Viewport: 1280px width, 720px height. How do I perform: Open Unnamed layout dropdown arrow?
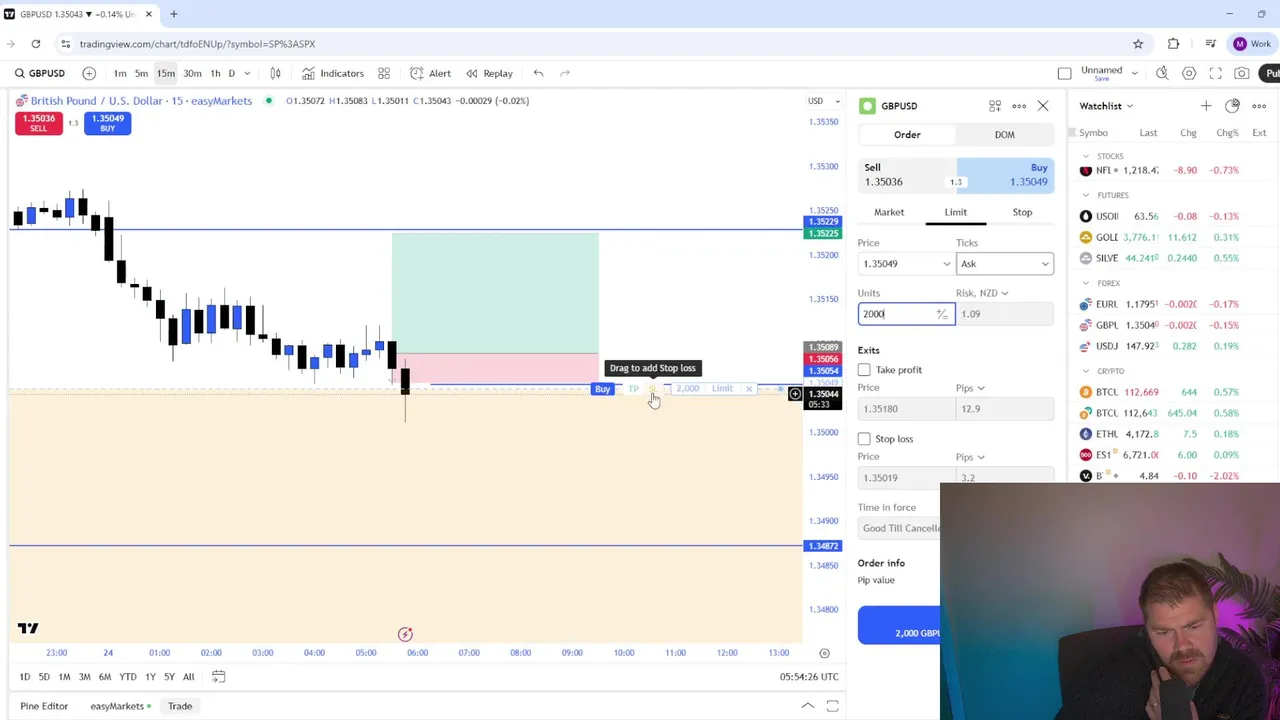click(x=1134, y=73)
